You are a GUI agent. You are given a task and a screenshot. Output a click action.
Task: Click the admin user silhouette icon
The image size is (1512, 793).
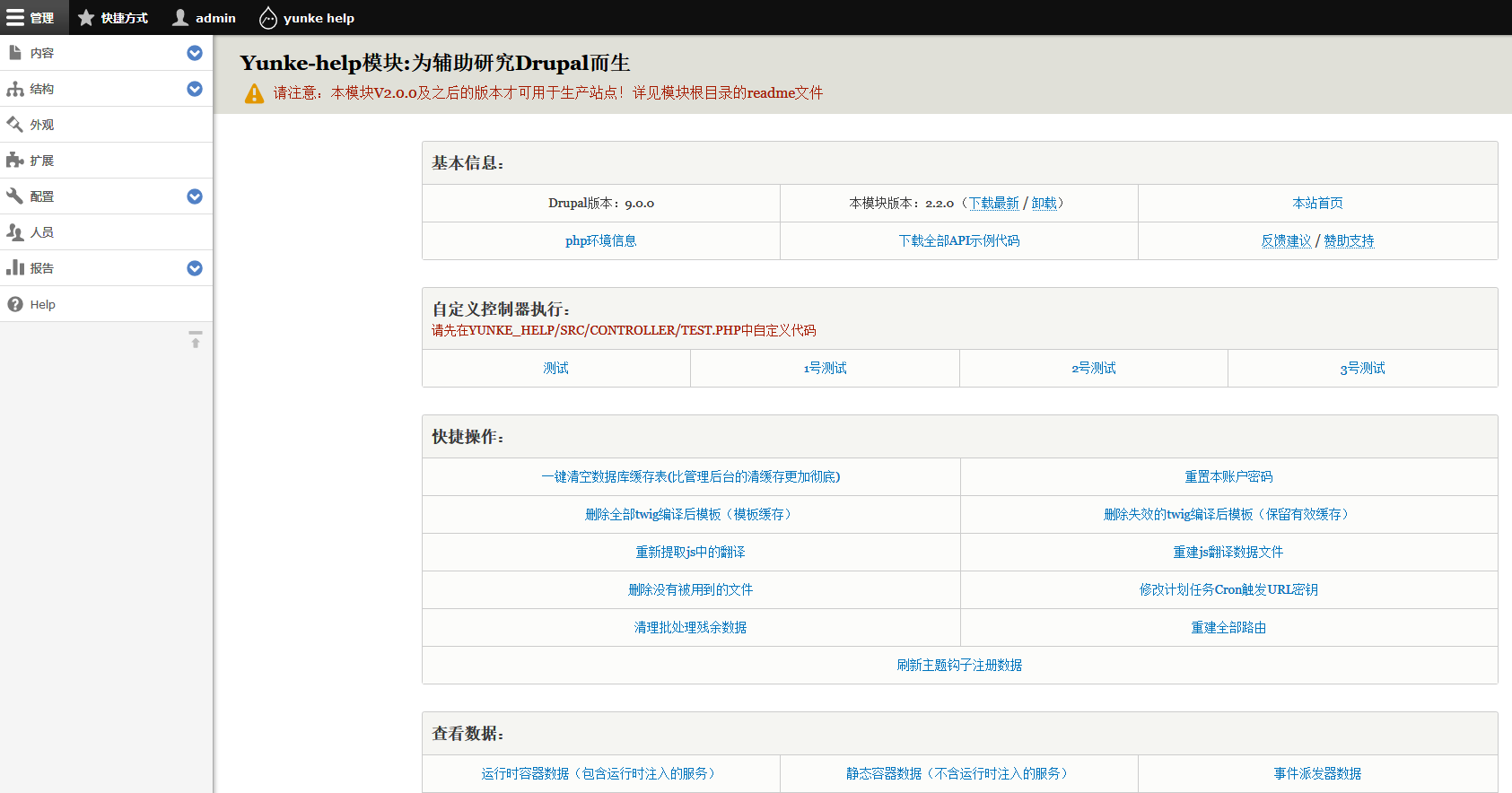[x=180, y=18]
